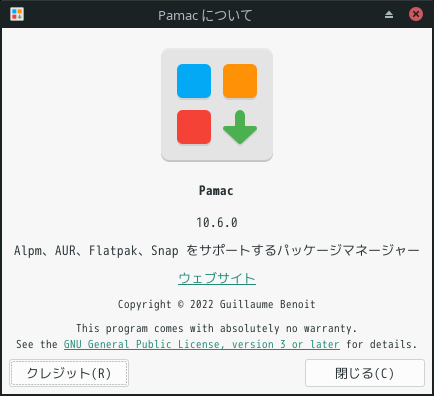
Task: Click the 'for details.' text after license
Action: (382, 344)
